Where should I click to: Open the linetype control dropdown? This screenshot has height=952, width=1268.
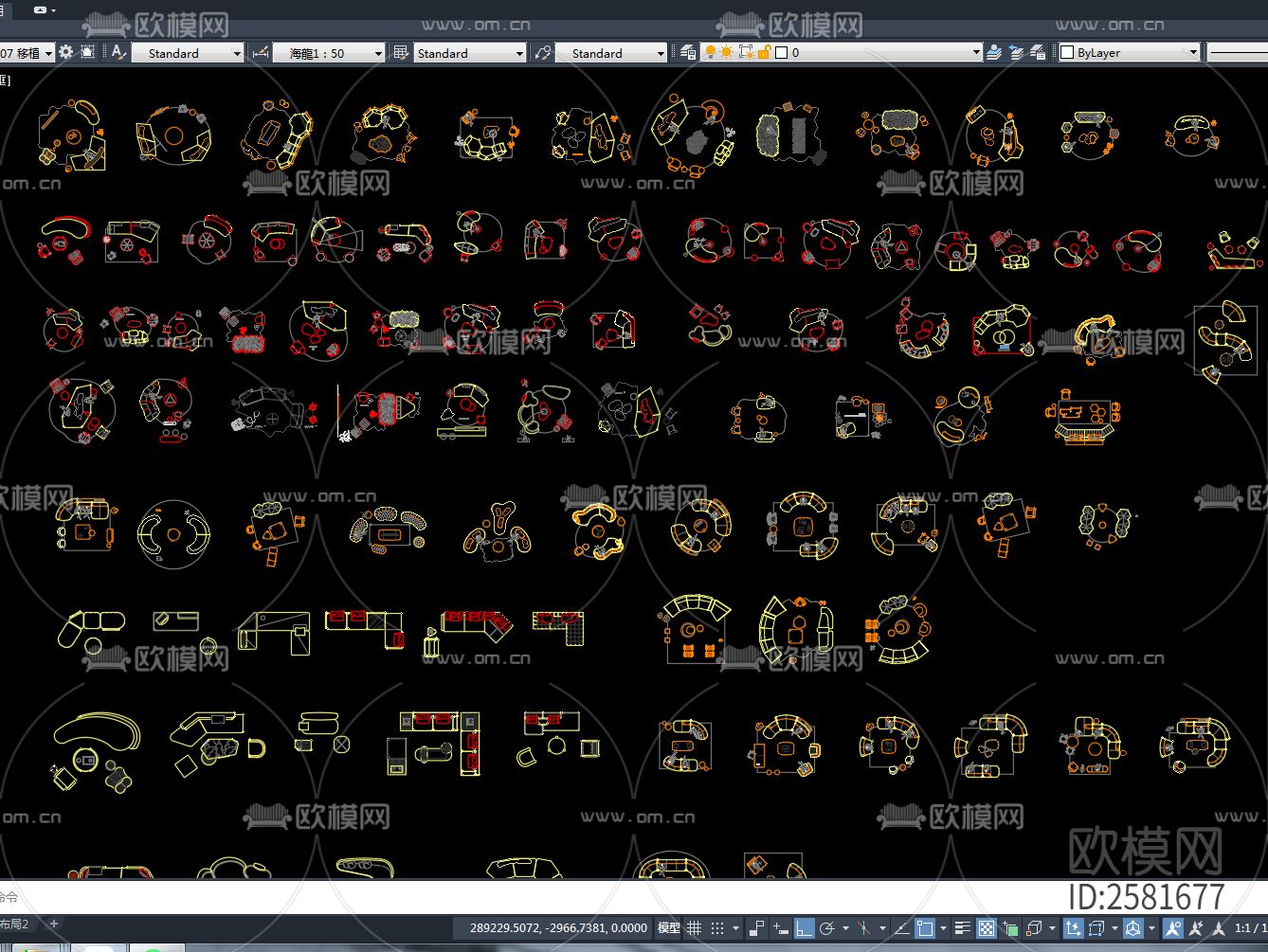[1237, 53]
